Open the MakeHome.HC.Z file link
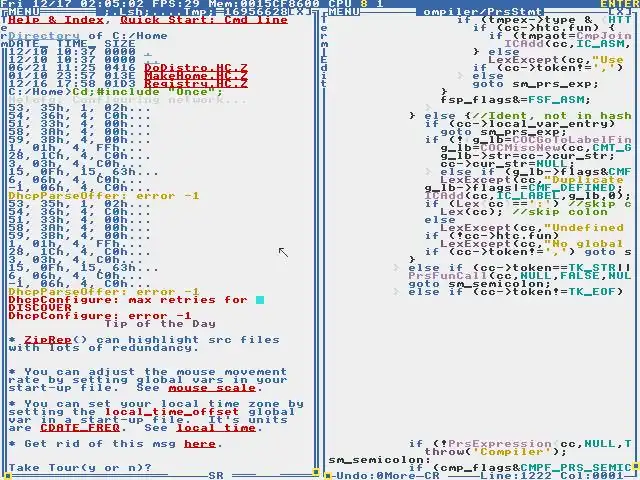This screenshot has width=640, height=480. coord(196,76)
